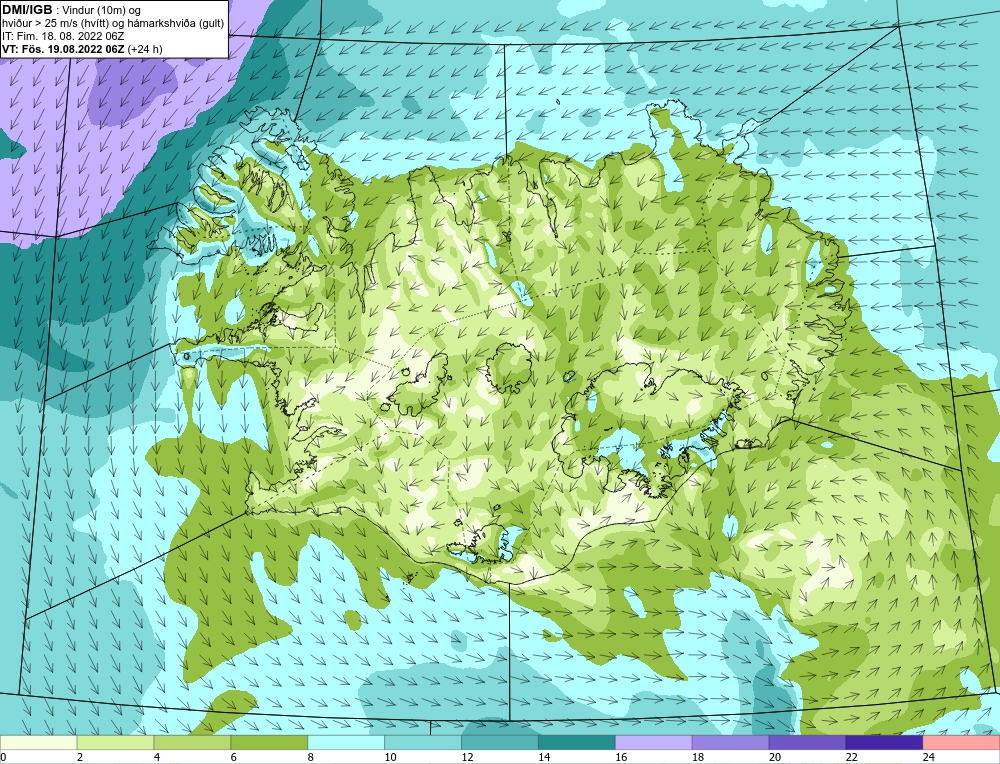This screenshot has width=1000, height=764.
Task: Click the violet 18–20 m/s legend swatch
Action: [x=730, y=742]
